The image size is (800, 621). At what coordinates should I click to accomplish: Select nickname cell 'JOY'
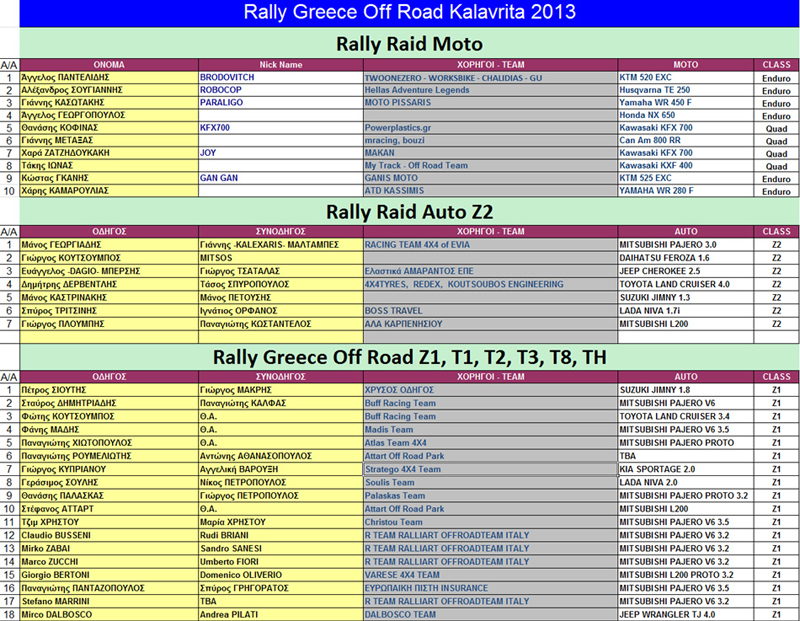(281, 153)
